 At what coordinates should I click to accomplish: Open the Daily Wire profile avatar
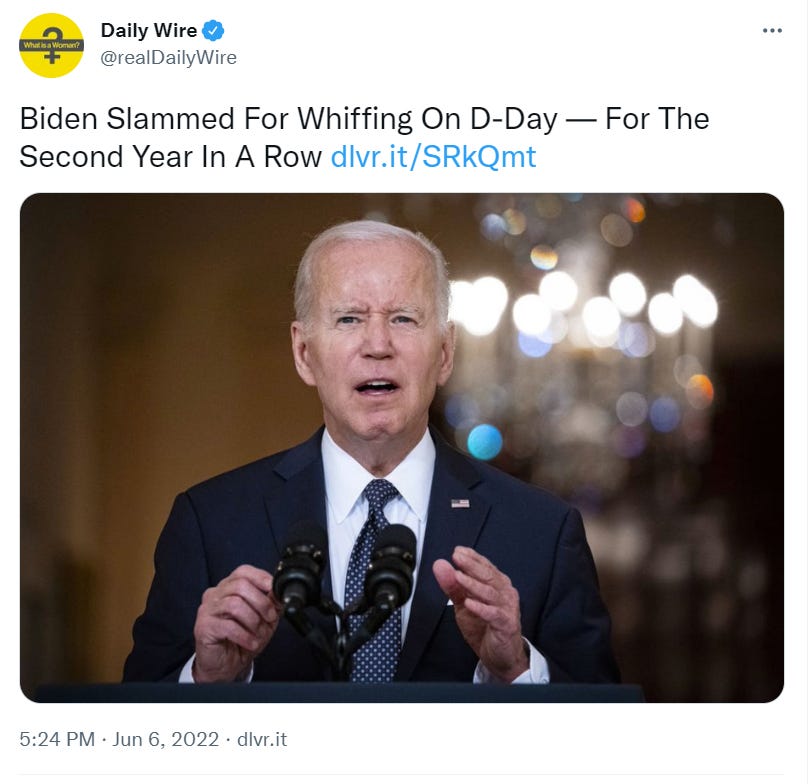click(51, 45)
